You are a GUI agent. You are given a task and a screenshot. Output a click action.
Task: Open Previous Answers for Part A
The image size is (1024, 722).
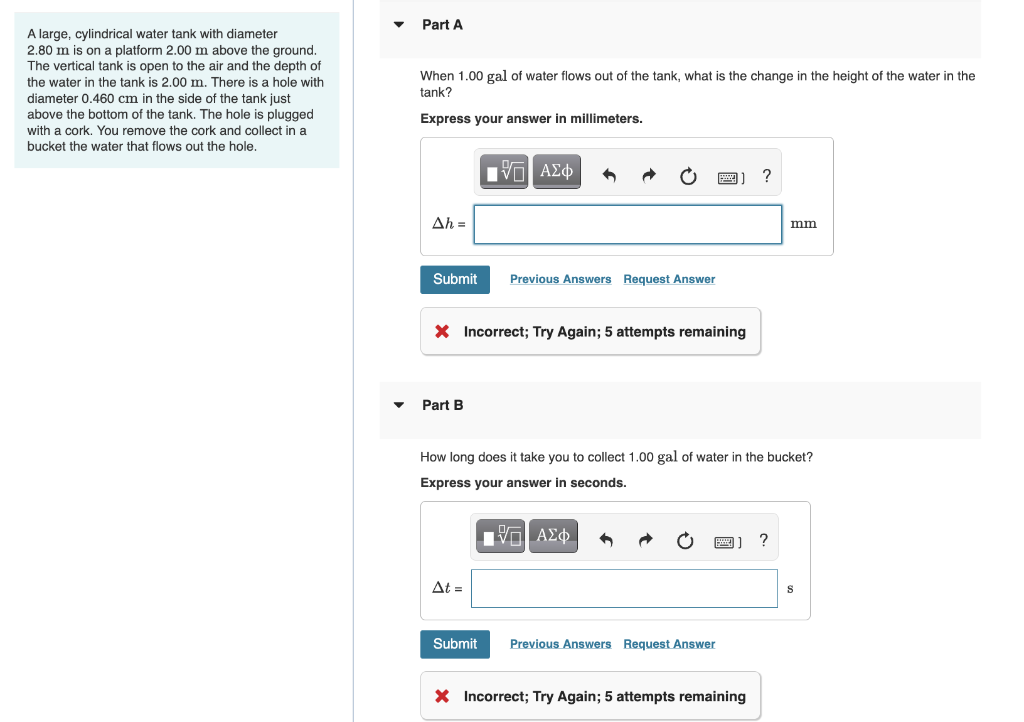(560, 279)
